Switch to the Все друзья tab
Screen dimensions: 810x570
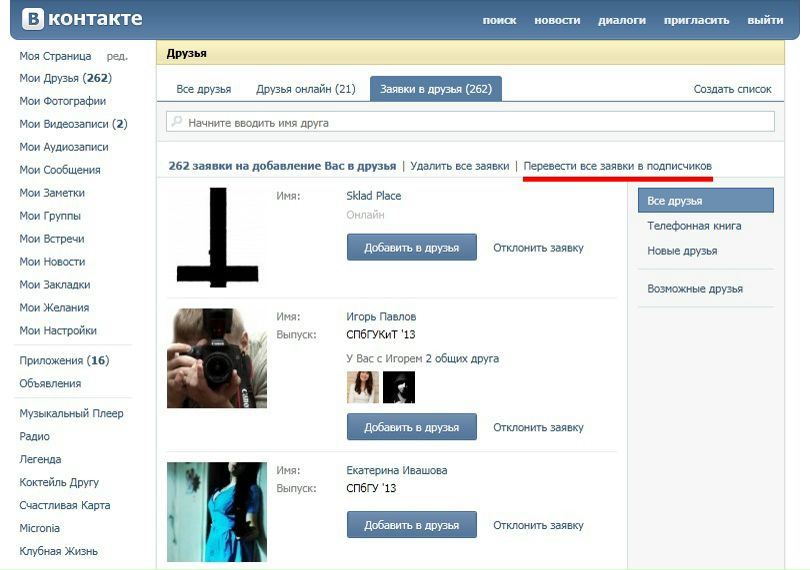[x=203, y=89]
